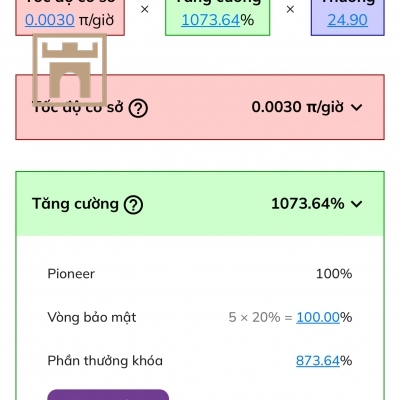Open the 0.0030 base rate link
The width and height of the screenshot is (400, 400).
click(x=50, y=20)
